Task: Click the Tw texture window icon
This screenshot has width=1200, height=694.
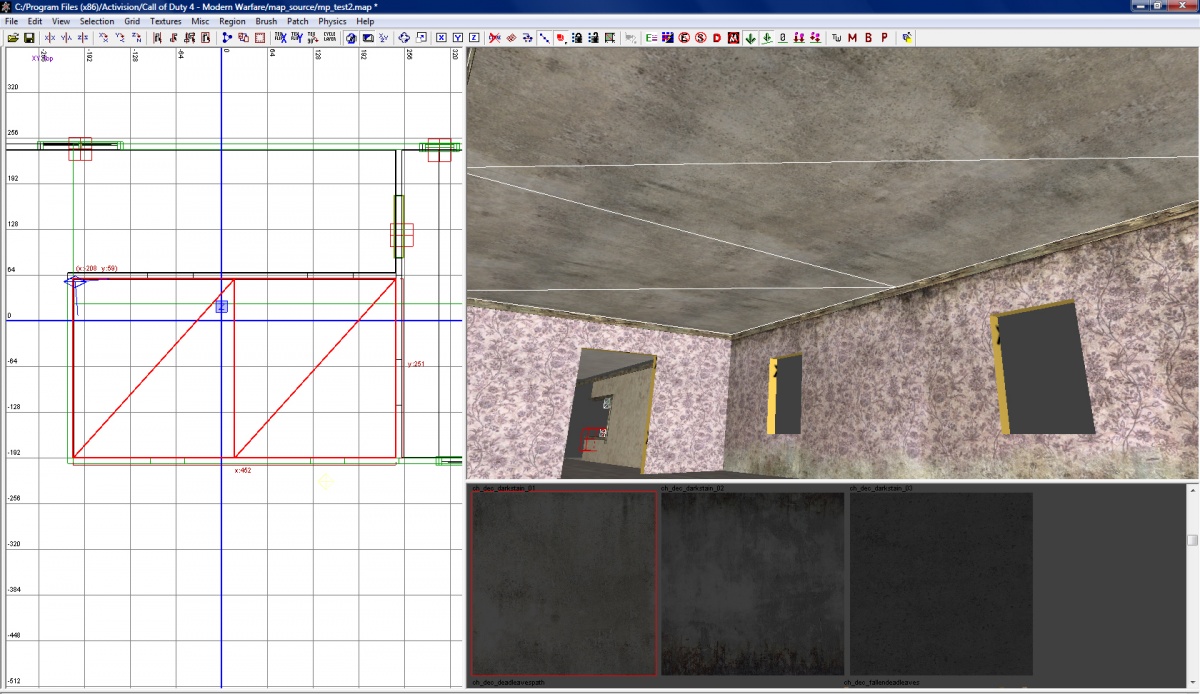Action: [x=836, y=38]
